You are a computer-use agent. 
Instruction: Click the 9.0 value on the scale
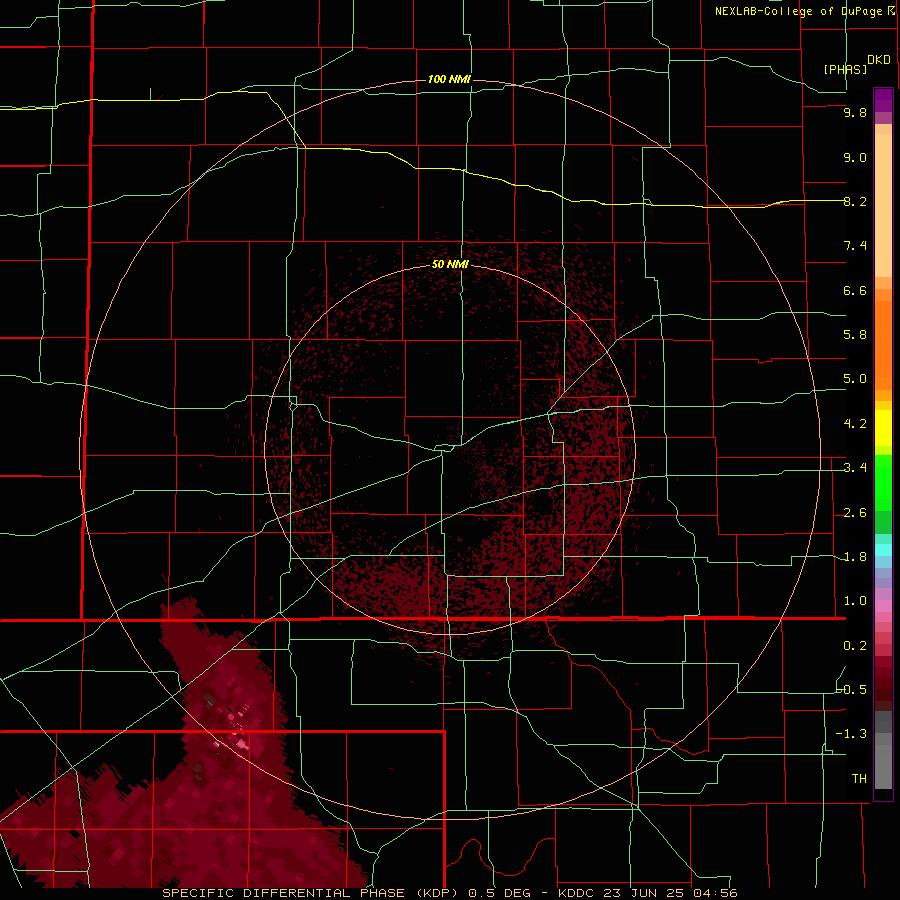coord(855,157)
